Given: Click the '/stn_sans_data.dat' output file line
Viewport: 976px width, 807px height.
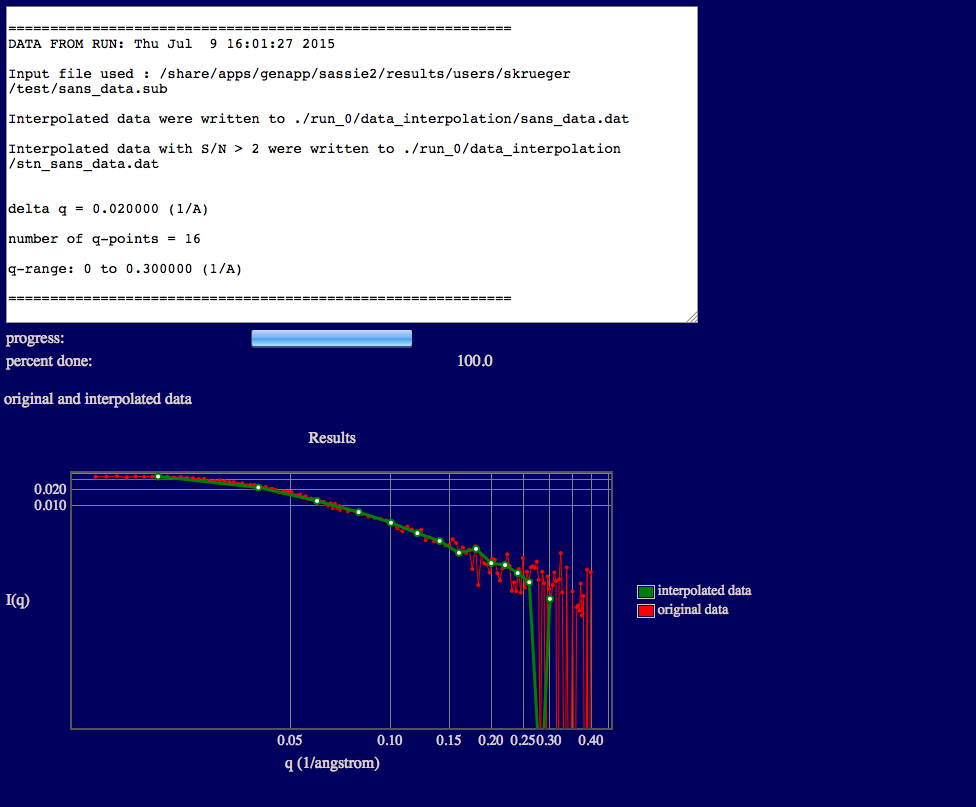Looking at the screenshot, I should 83,164.
